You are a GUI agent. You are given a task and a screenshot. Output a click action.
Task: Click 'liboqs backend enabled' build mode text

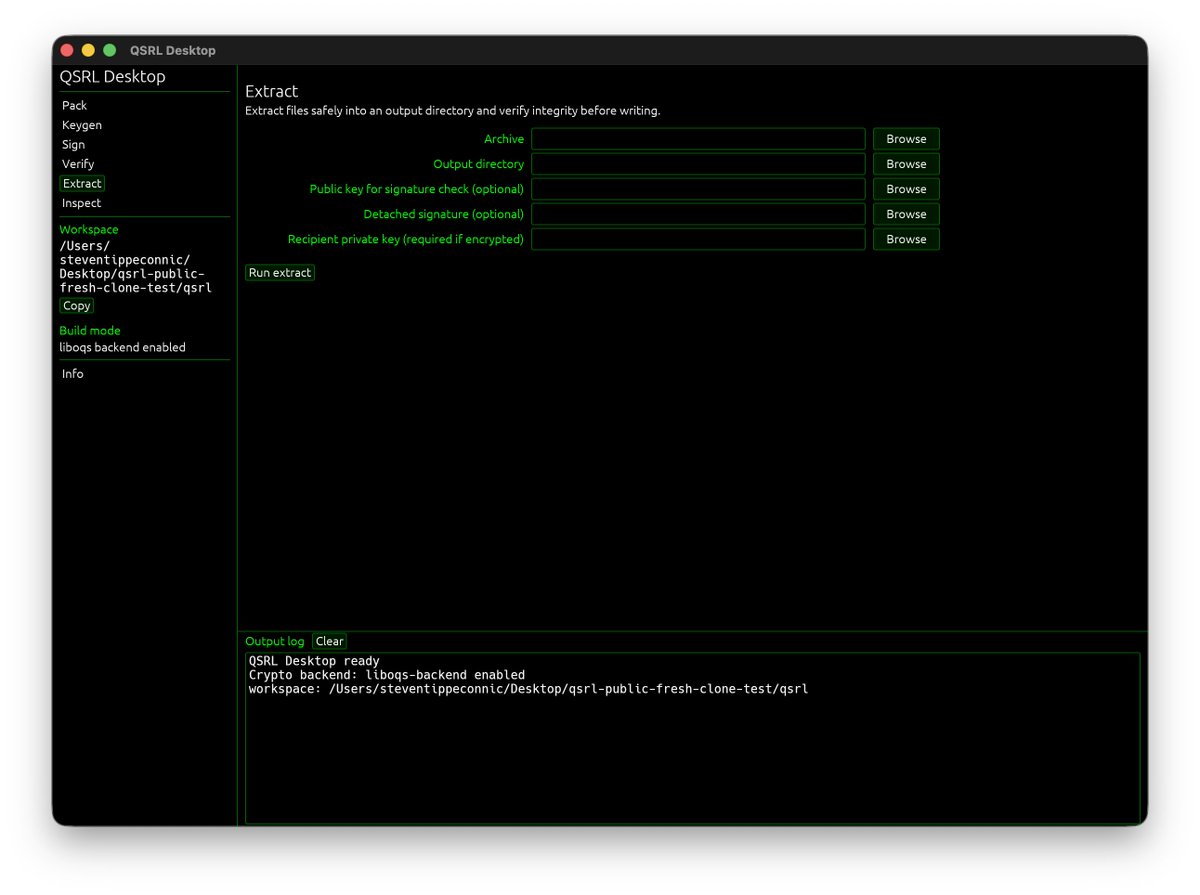[x=122, y=347]
